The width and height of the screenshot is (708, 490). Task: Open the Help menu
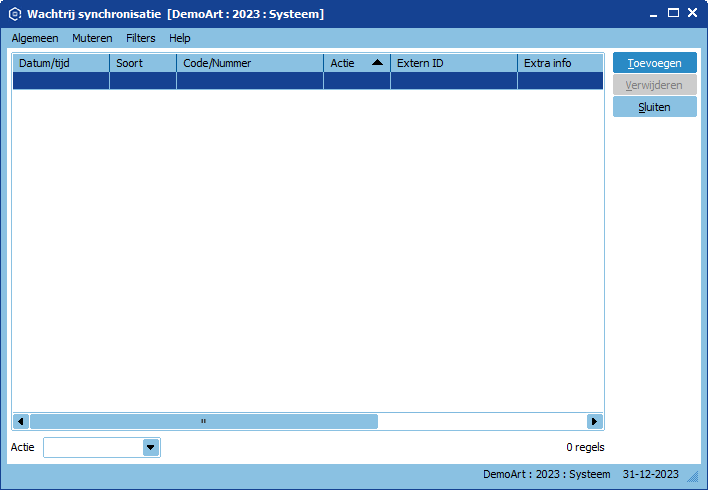[180, 38]
